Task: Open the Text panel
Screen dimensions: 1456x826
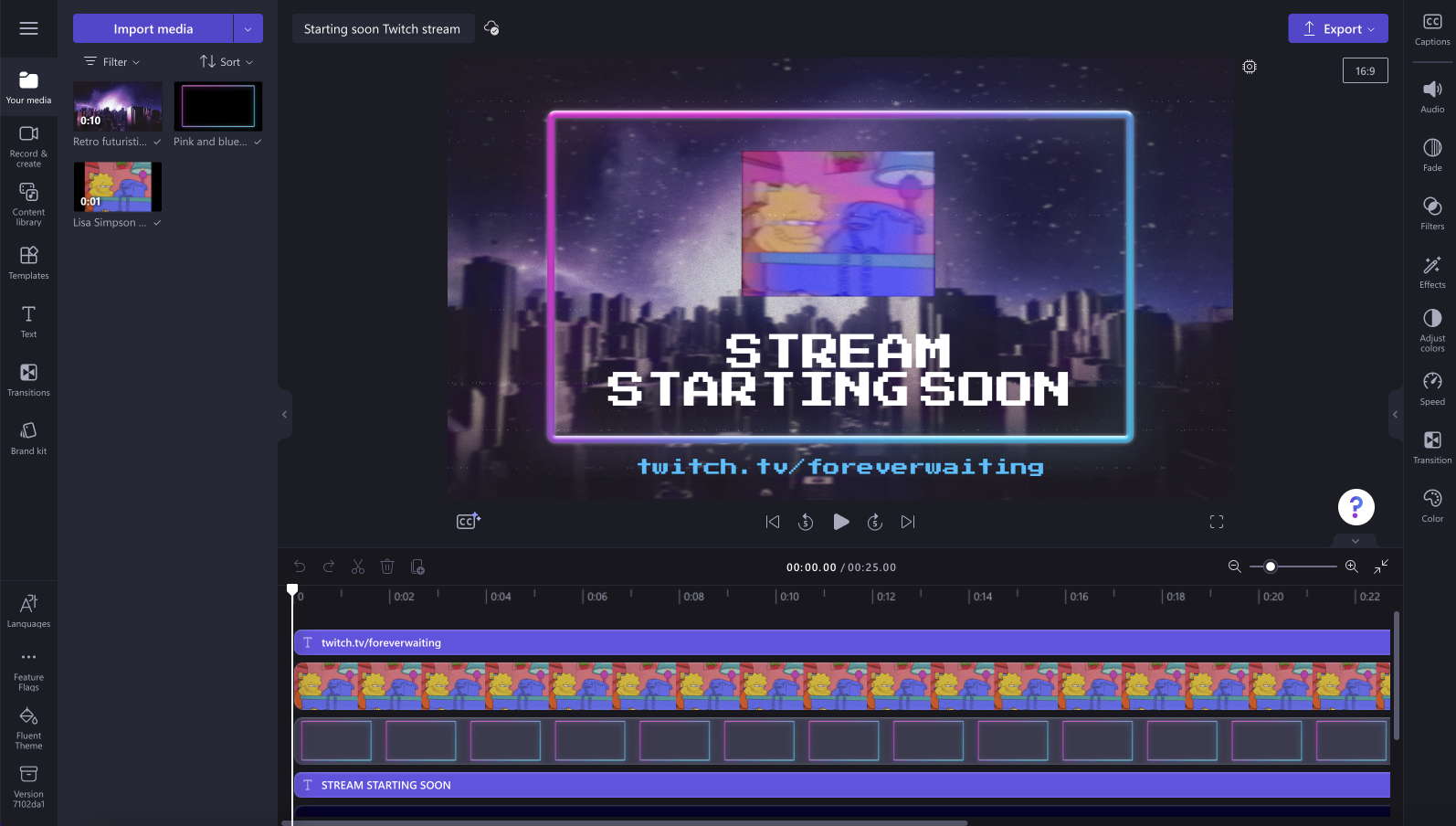Action: pyautogui.click(x=28, y=321)
